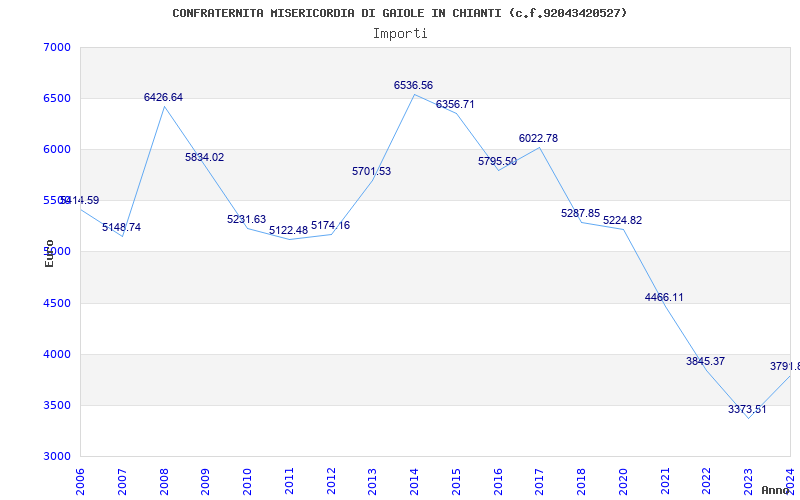Click x-axis year 2009
800x500 pixels.
206,482
